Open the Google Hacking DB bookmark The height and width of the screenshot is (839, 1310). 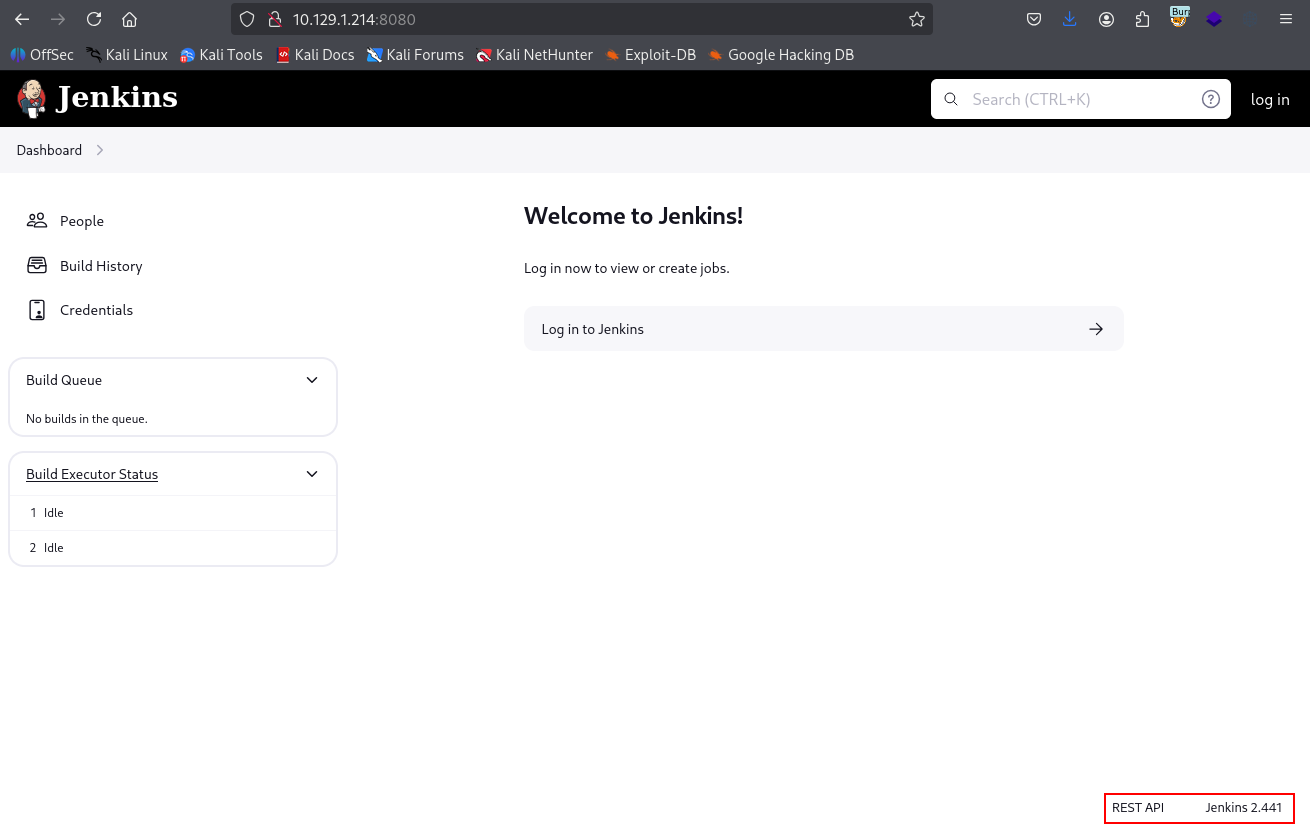[x=782, y=55]
